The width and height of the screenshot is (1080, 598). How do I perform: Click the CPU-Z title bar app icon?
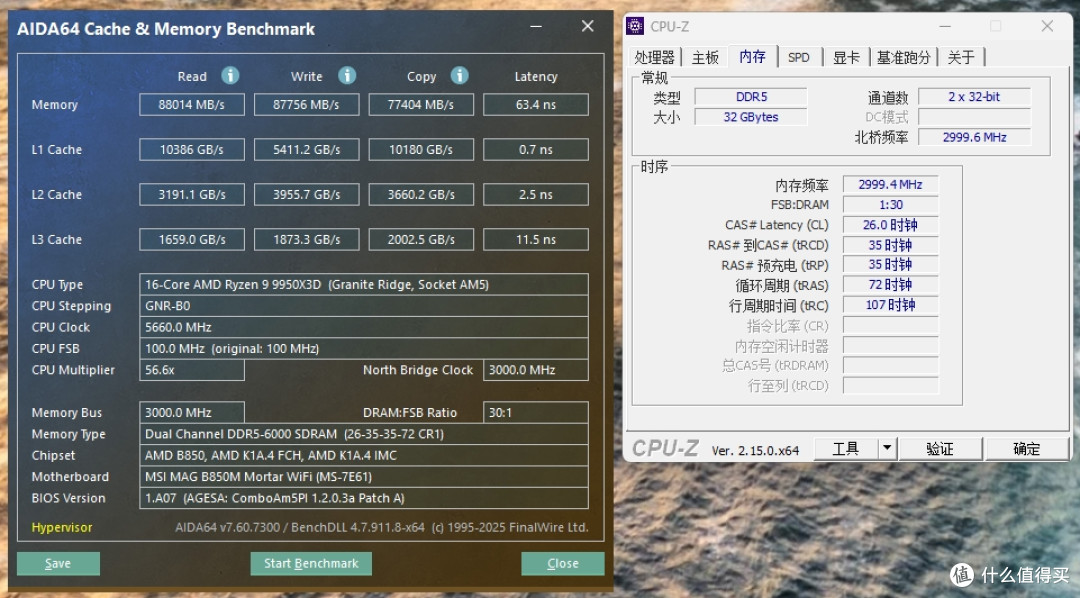[x=634, y=26]
